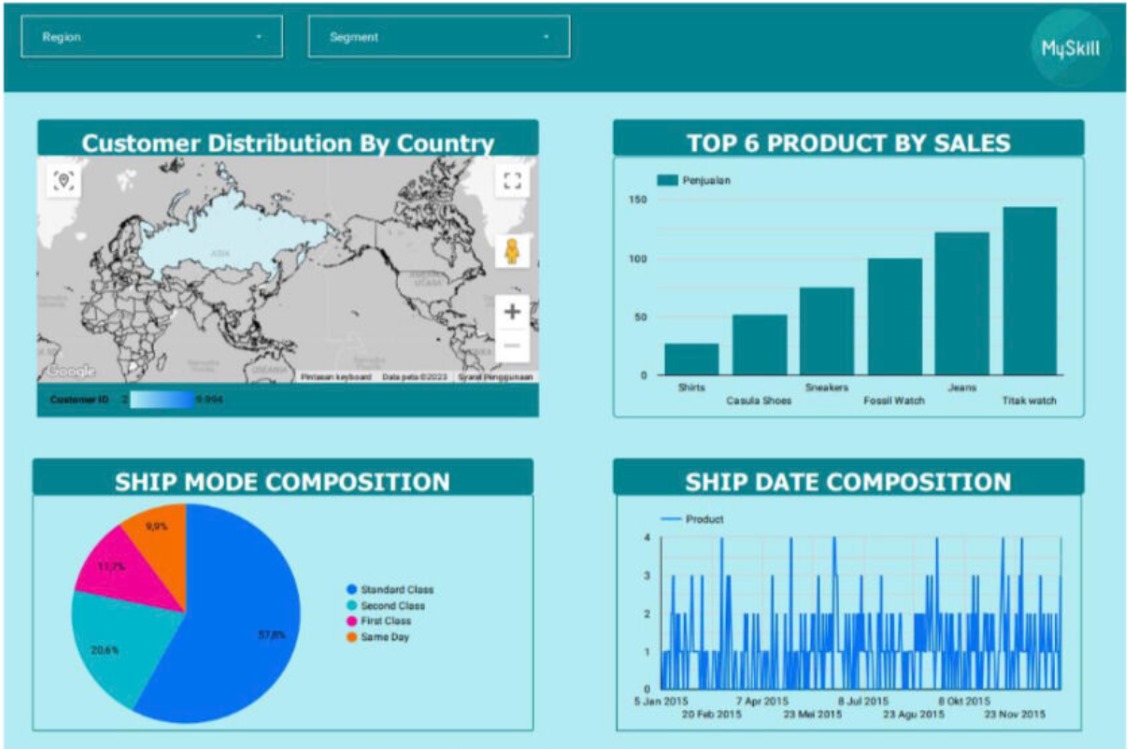Image resolution: width=1128 pixels, height=749 pixels.
Task: Toggle fullscreen map view
Action: click(512, 181)
